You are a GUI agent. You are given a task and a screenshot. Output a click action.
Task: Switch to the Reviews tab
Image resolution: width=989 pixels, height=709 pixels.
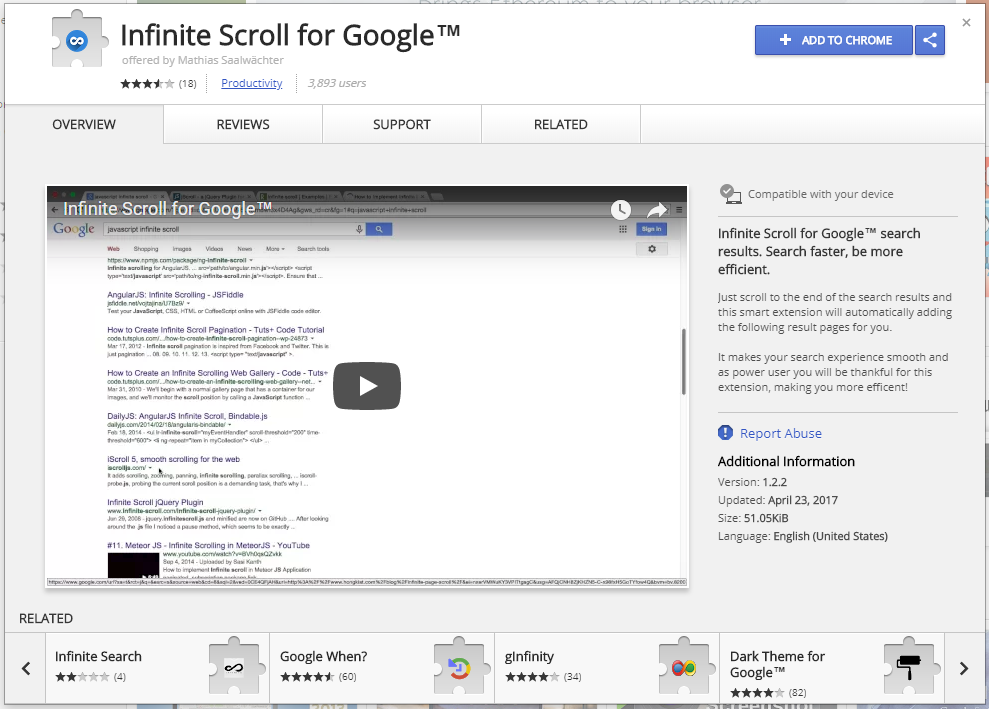pyautogui.click(x=242, y=124)
